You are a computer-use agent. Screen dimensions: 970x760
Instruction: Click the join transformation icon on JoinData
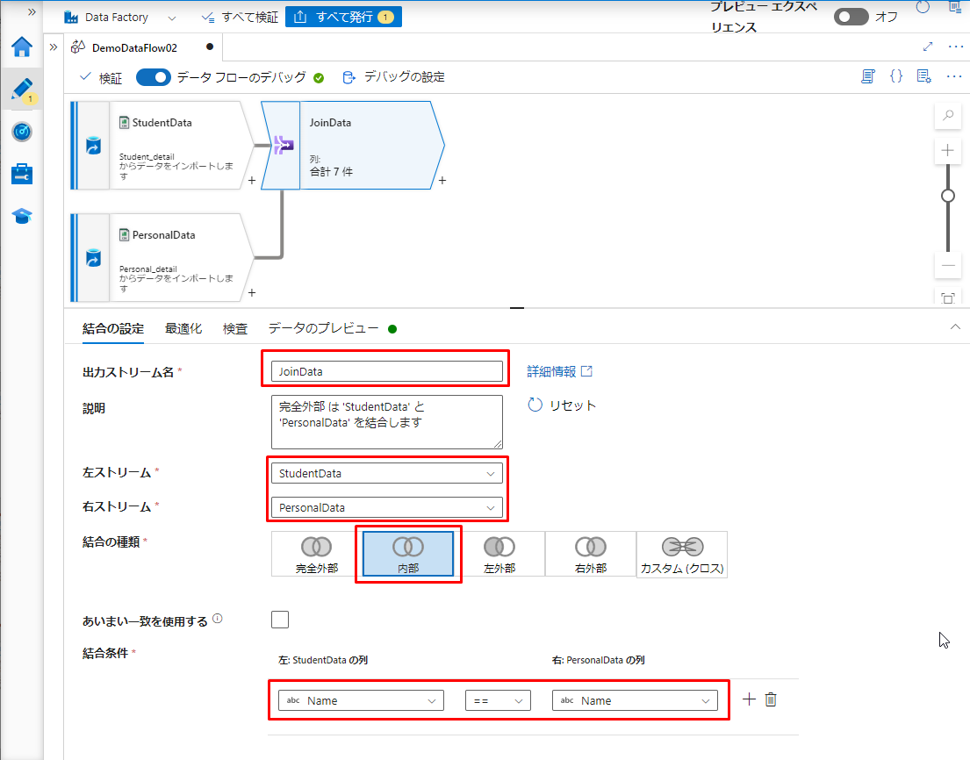coord(283,145)
